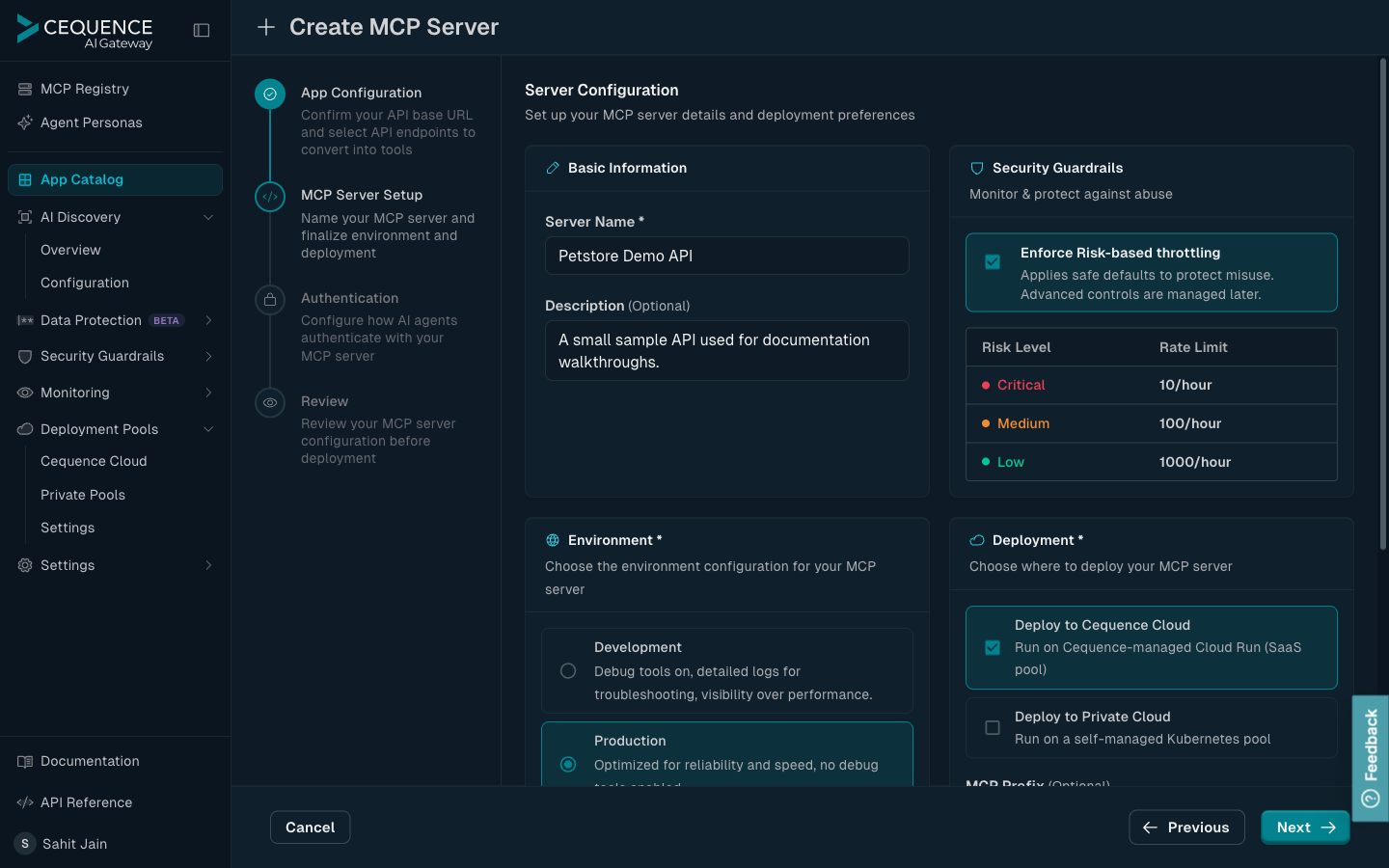This screenshot has width=1389, height=868.
Task: Click the App Configuration completed step icon
Action: [x=270, y=95]
